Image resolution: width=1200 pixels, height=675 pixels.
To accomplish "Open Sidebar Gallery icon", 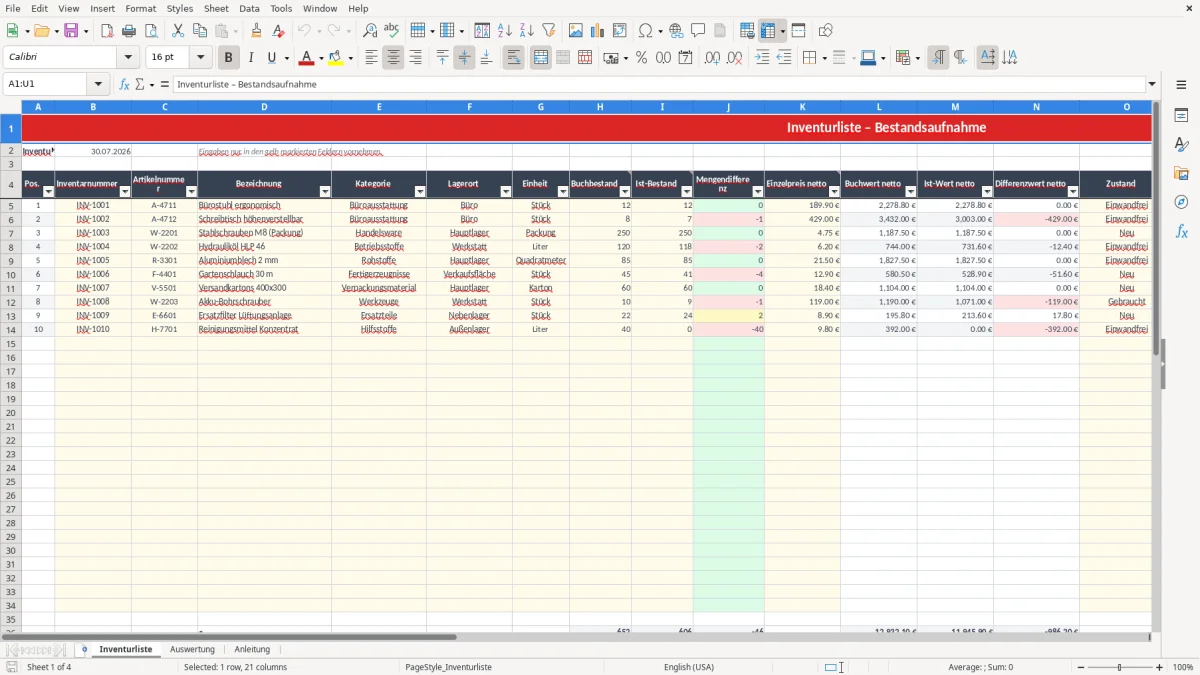I will coord(1181,173).
